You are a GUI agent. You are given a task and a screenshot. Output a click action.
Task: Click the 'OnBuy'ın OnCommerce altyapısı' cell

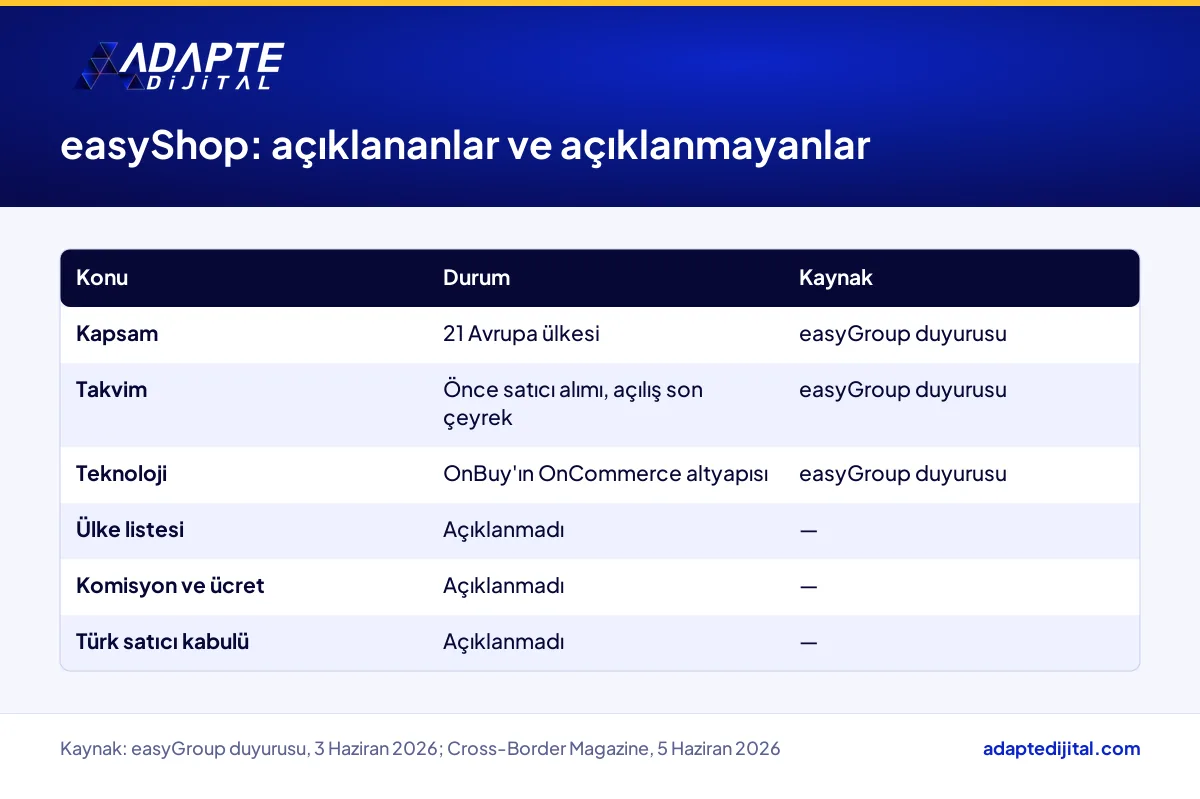coord(606,474)
